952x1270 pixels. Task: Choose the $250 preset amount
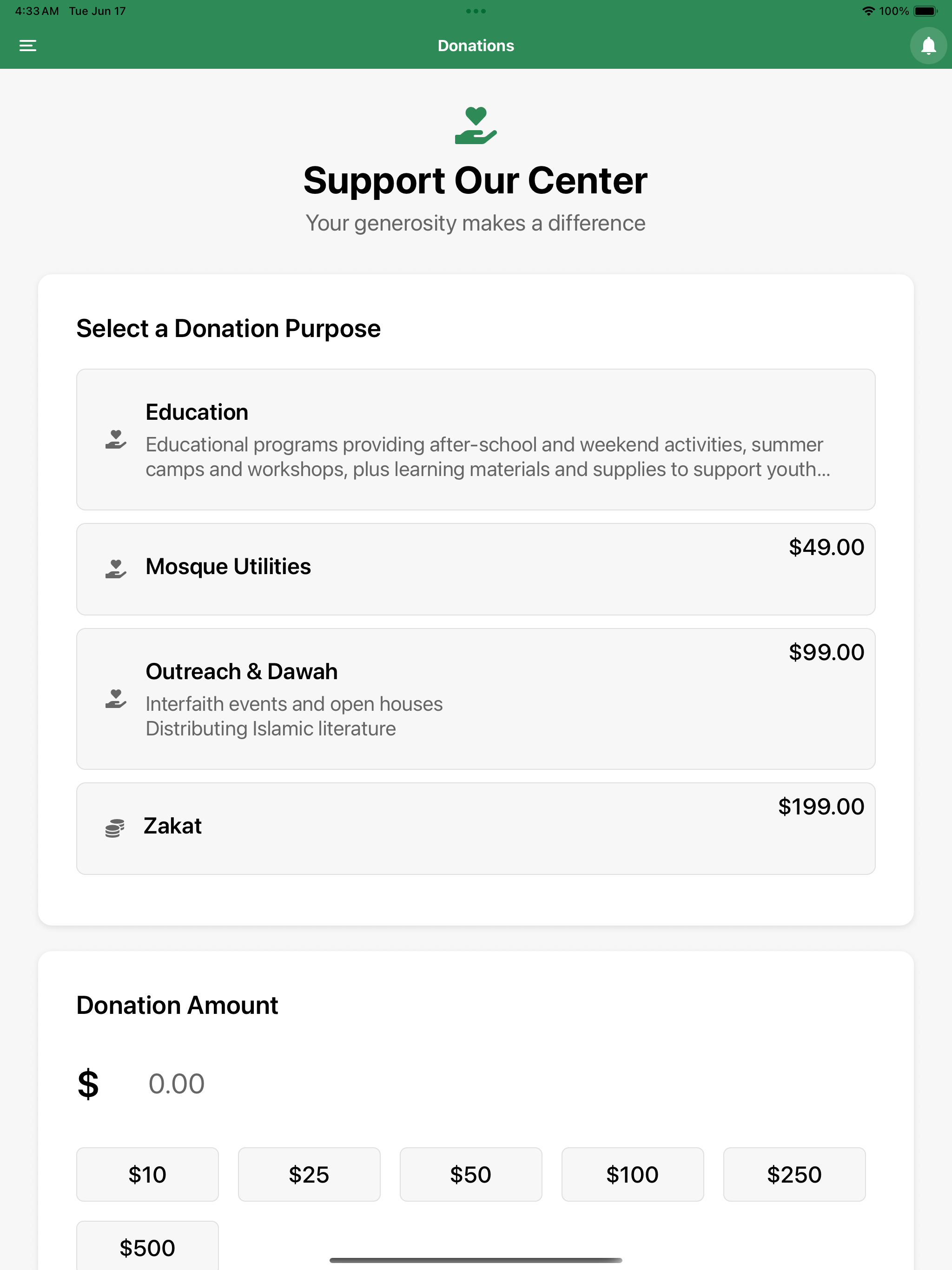[x=794, y=1174]
